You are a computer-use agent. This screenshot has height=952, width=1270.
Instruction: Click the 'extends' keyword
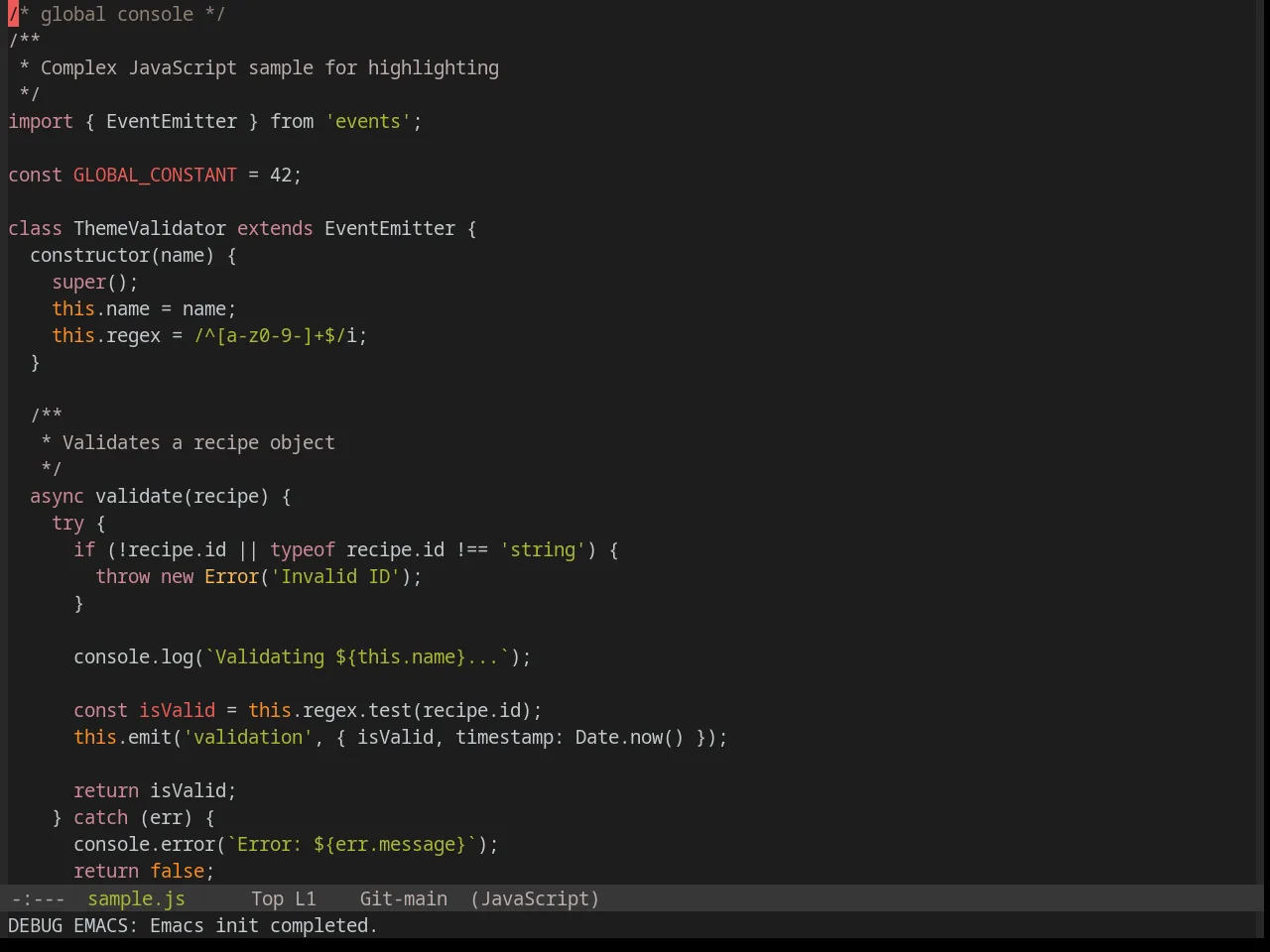(x=275, y=228)
